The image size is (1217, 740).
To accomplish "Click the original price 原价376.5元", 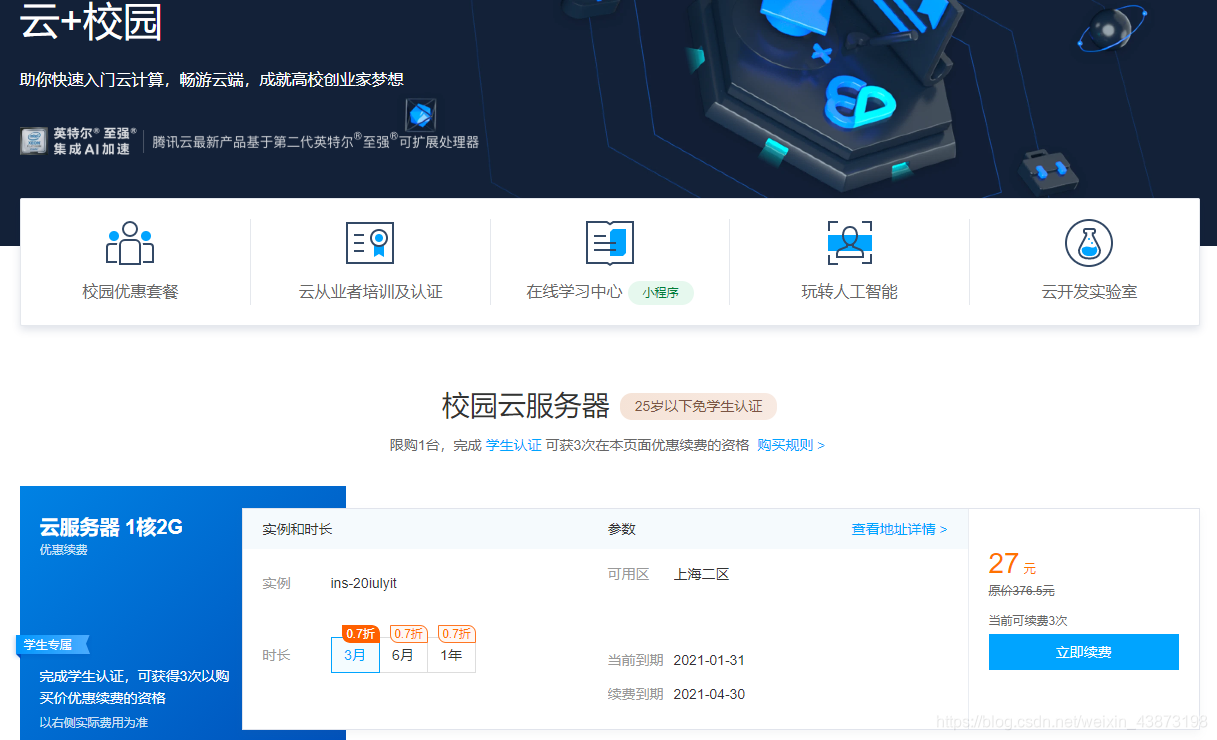I will click(x=1021, y=591).
